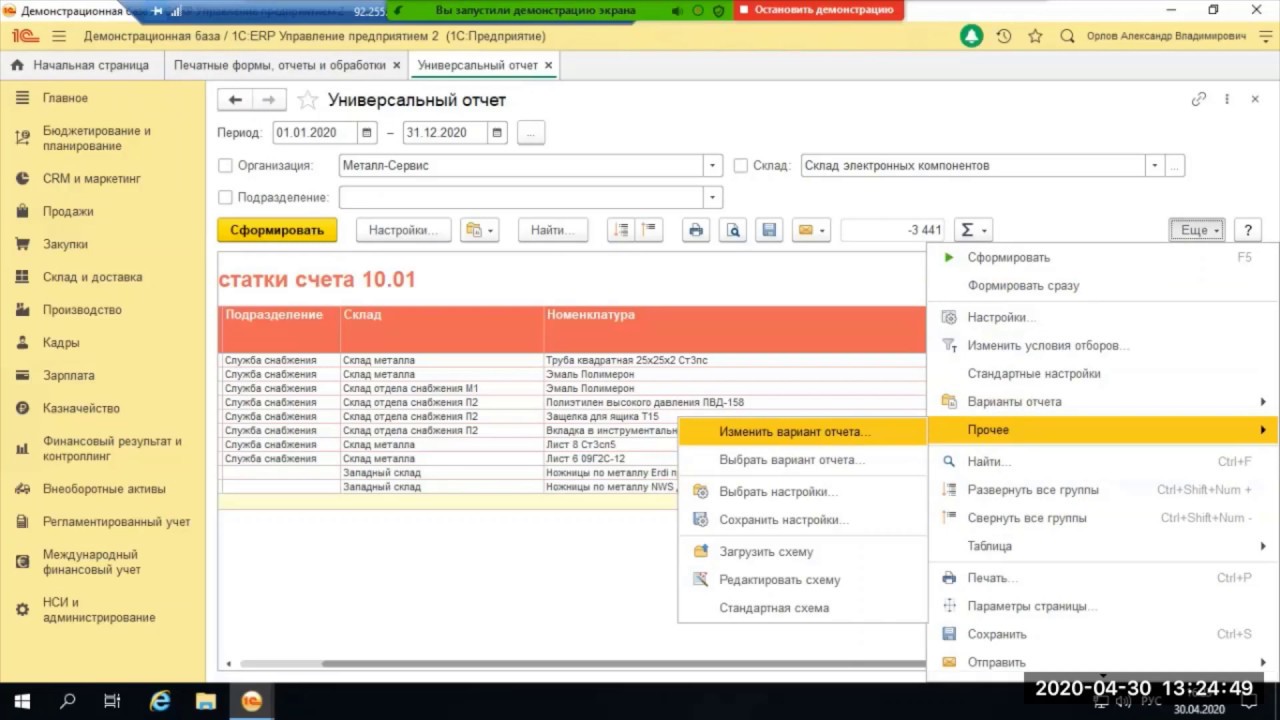
Task: Open File Explorer from taskbar
Action: pyautogui.click(x=205, y=701)
